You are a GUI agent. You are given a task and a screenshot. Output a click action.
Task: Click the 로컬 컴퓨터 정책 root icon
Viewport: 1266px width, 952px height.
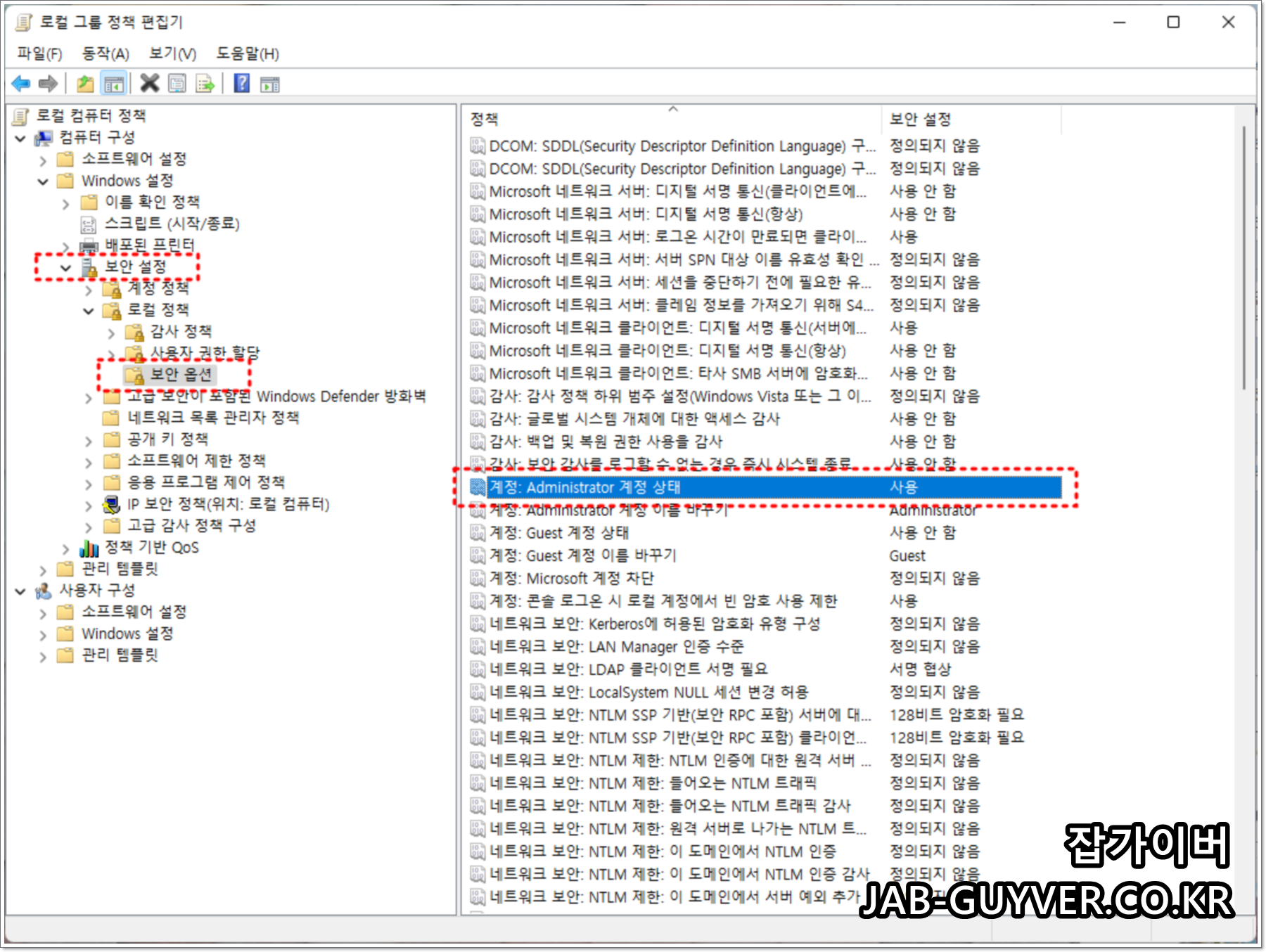point(21,116)
